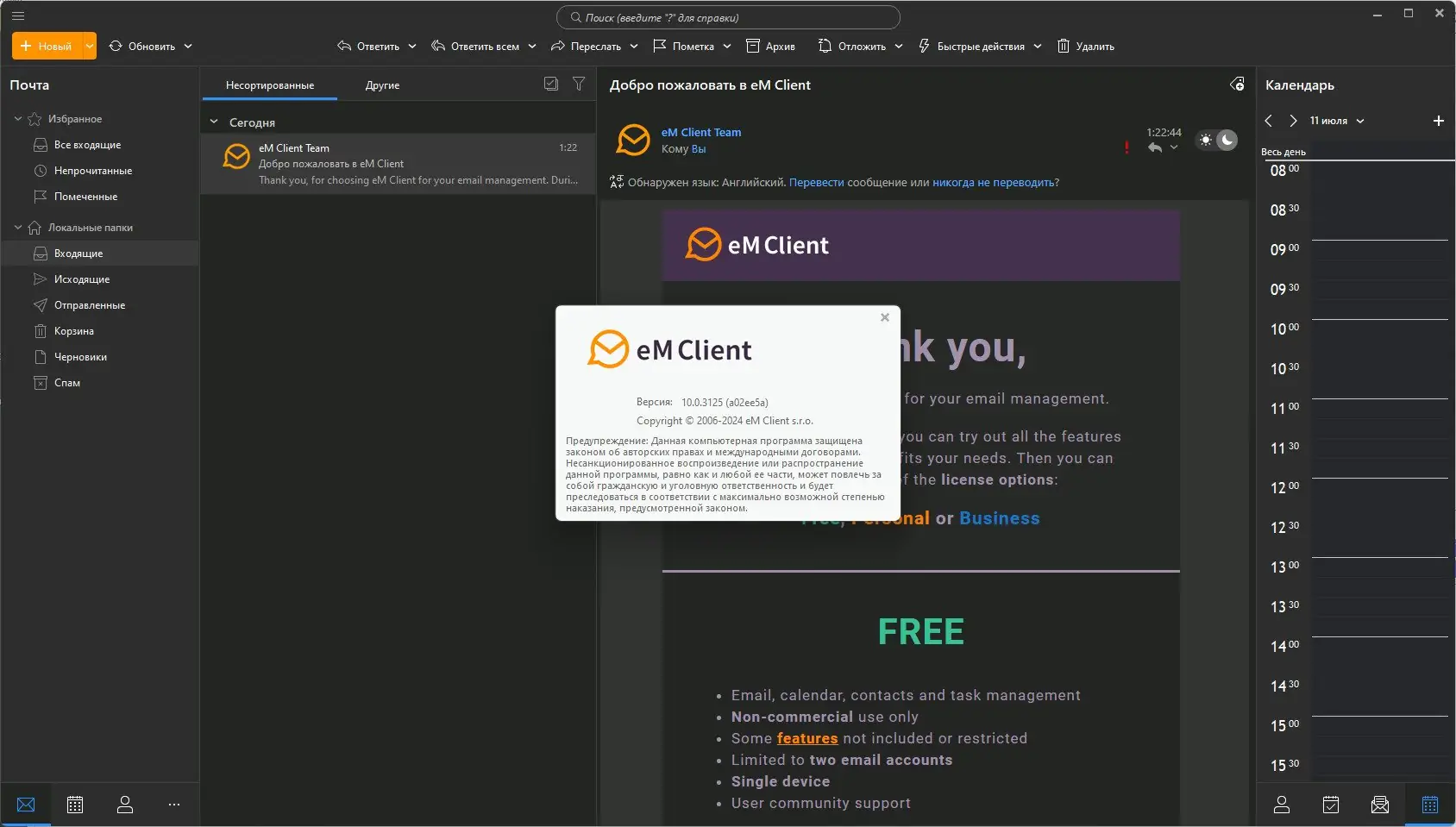Screen dimensions: 1456x827
Task: Switch to the Другие tab
Action: tap(382, 85)
